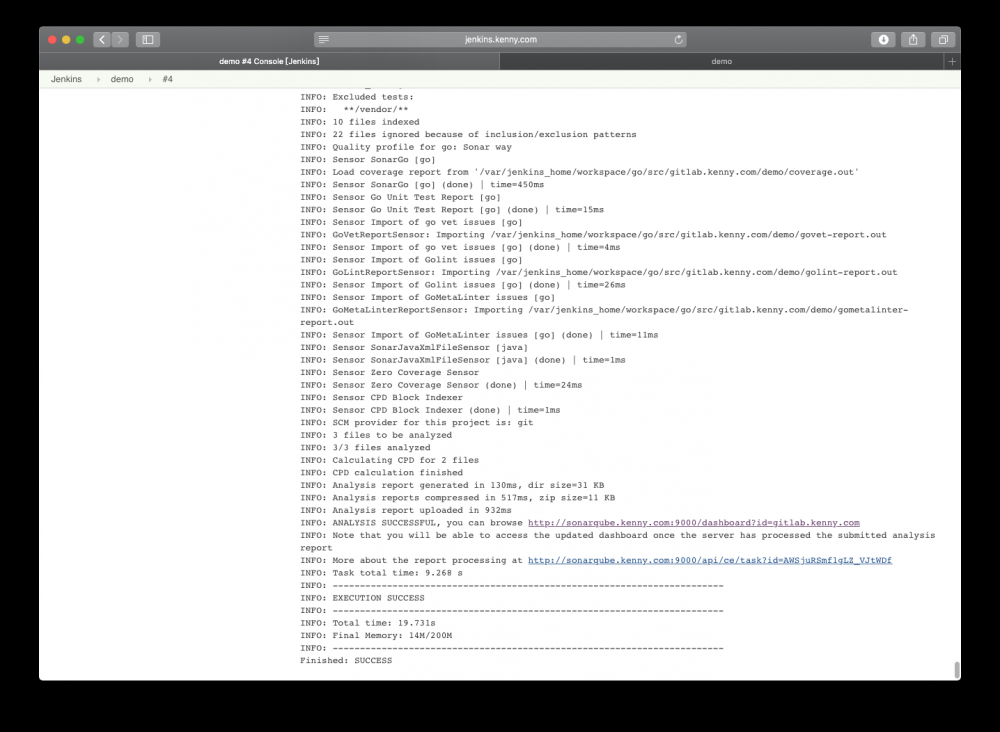The image size is (1000, 732).
Task: Open the Show All Tabs overview icon
Action: tap(942, 39)
